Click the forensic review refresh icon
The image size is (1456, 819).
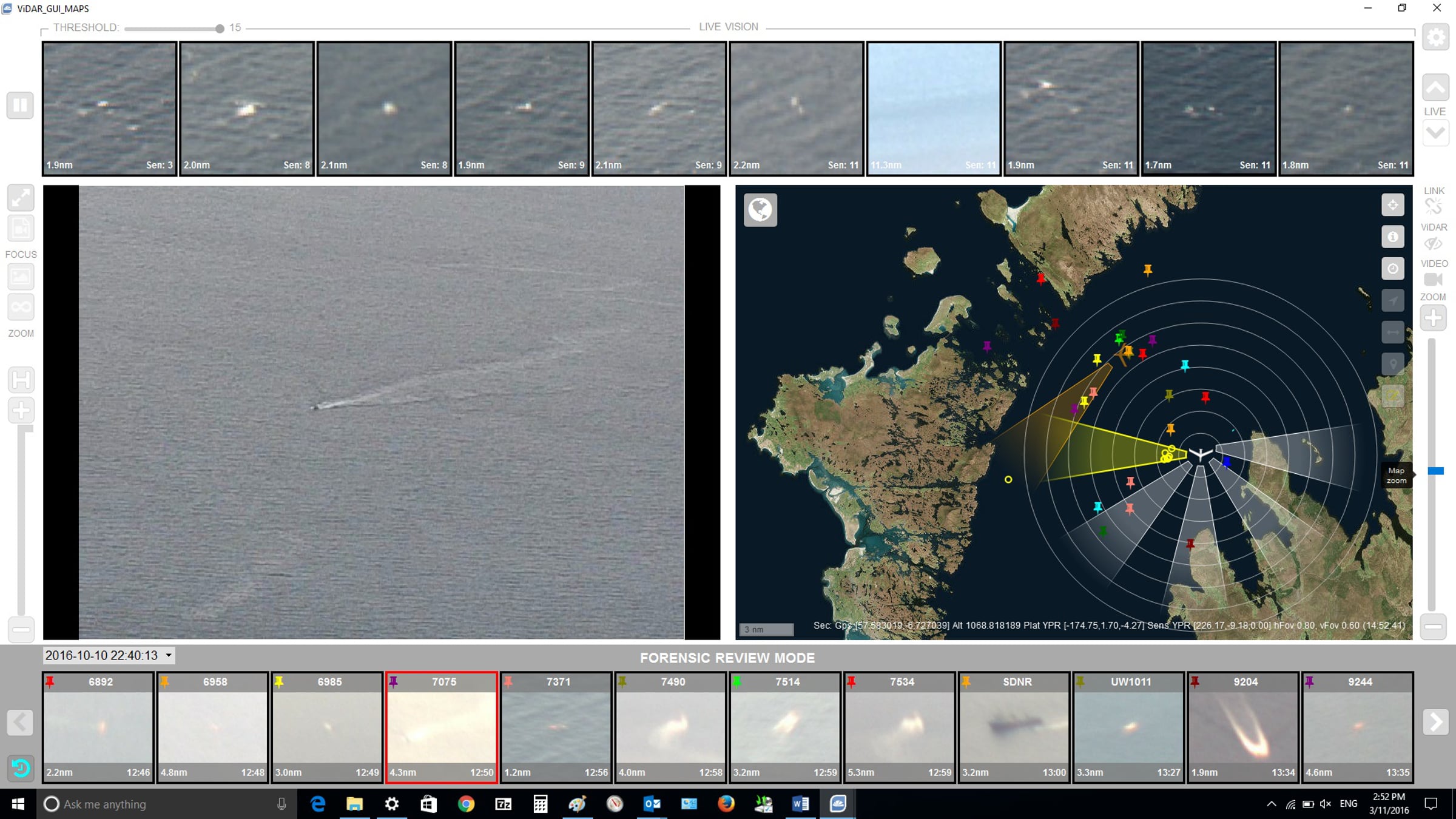pyautogui.click(x=21, y=767)
